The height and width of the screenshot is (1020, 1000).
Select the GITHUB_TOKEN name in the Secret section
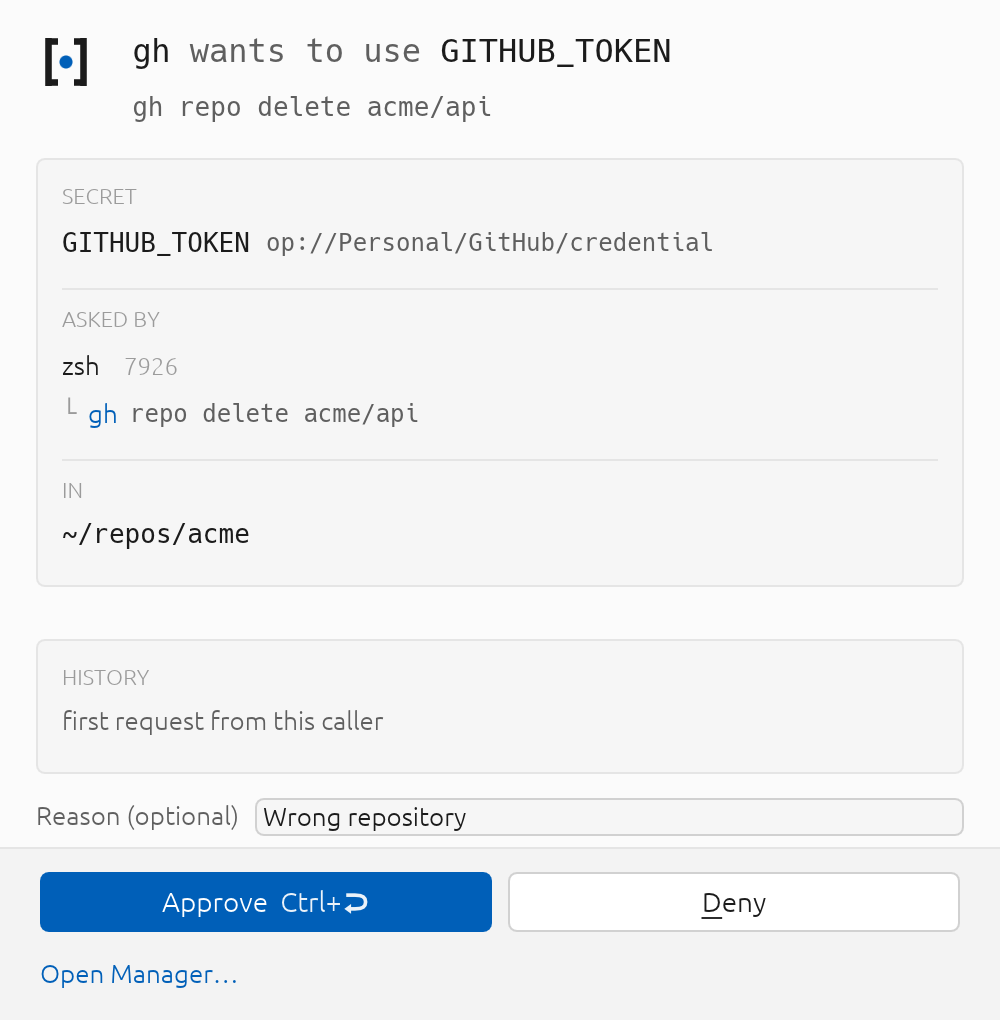click(x=155, y=243)
